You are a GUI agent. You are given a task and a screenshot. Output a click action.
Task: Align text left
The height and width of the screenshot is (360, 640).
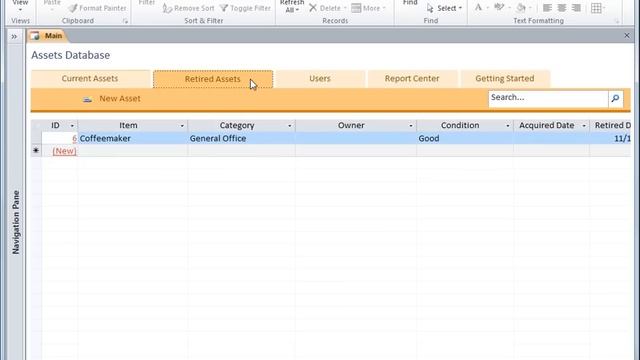[547, 8]
